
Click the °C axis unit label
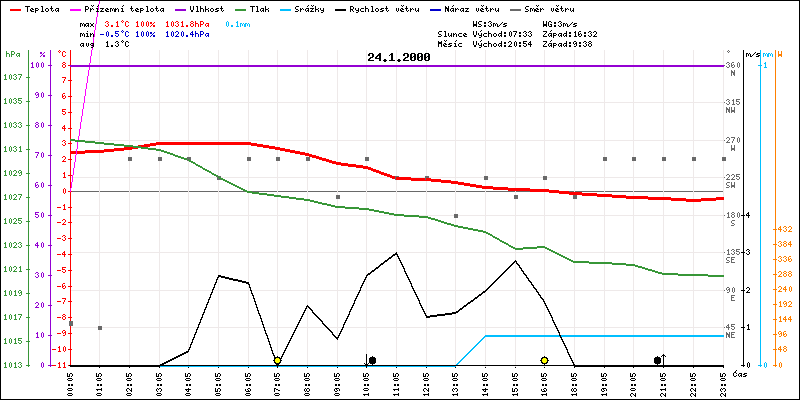coord(64,54)
